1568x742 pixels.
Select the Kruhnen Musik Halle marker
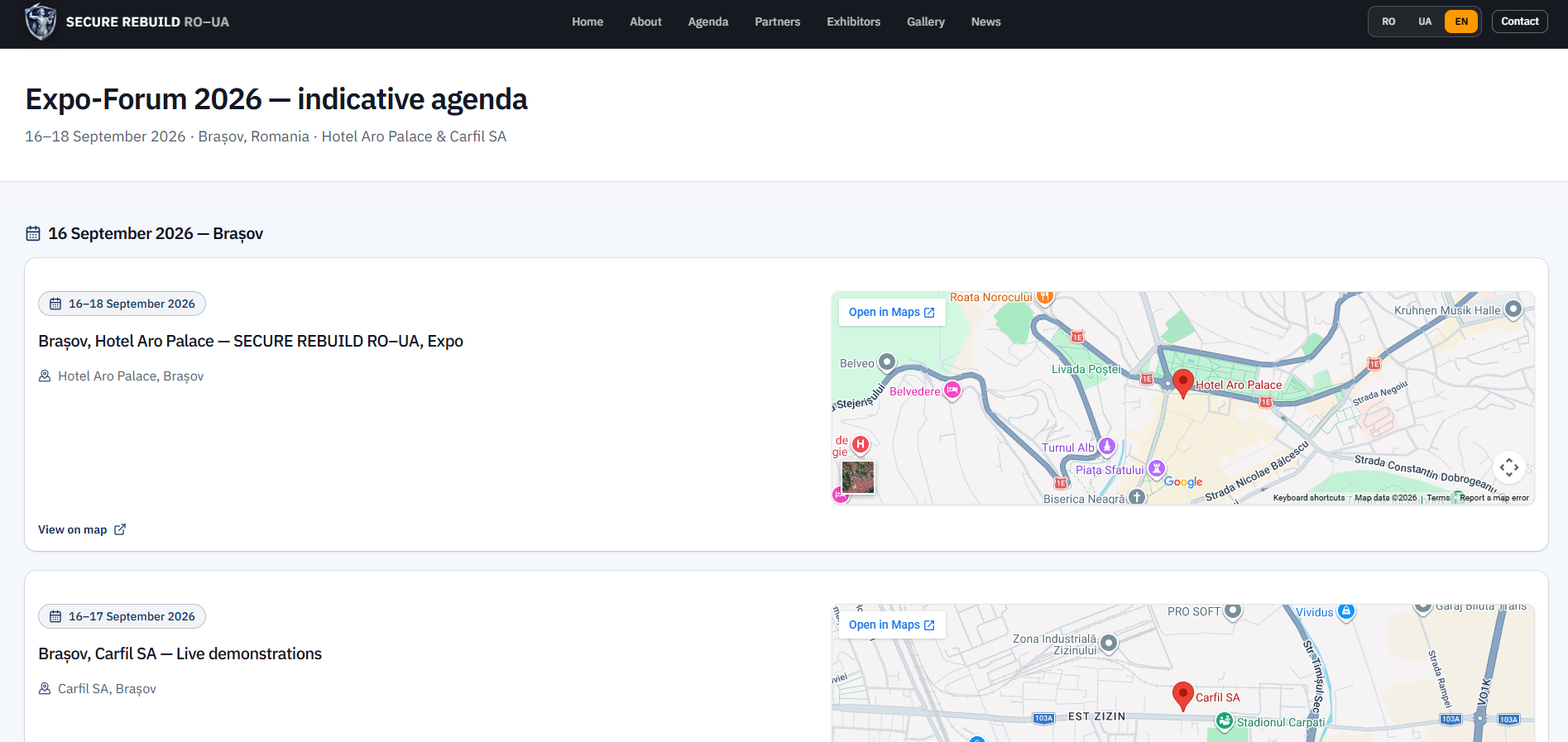(1513, 309)
